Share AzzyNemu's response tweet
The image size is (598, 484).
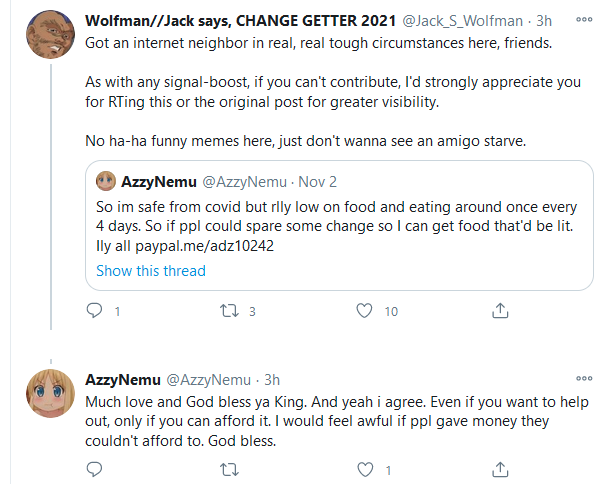tap(500, 470)
